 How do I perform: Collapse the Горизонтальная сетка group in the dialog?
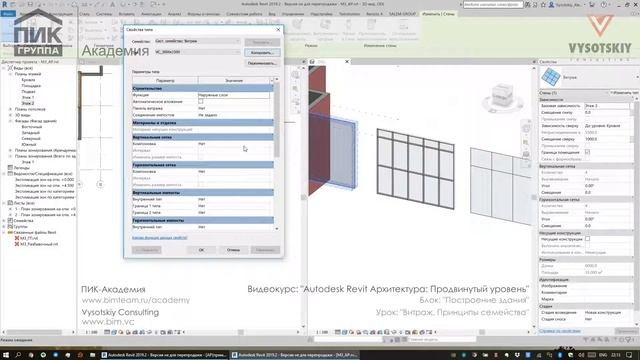(x=202, y=165)
